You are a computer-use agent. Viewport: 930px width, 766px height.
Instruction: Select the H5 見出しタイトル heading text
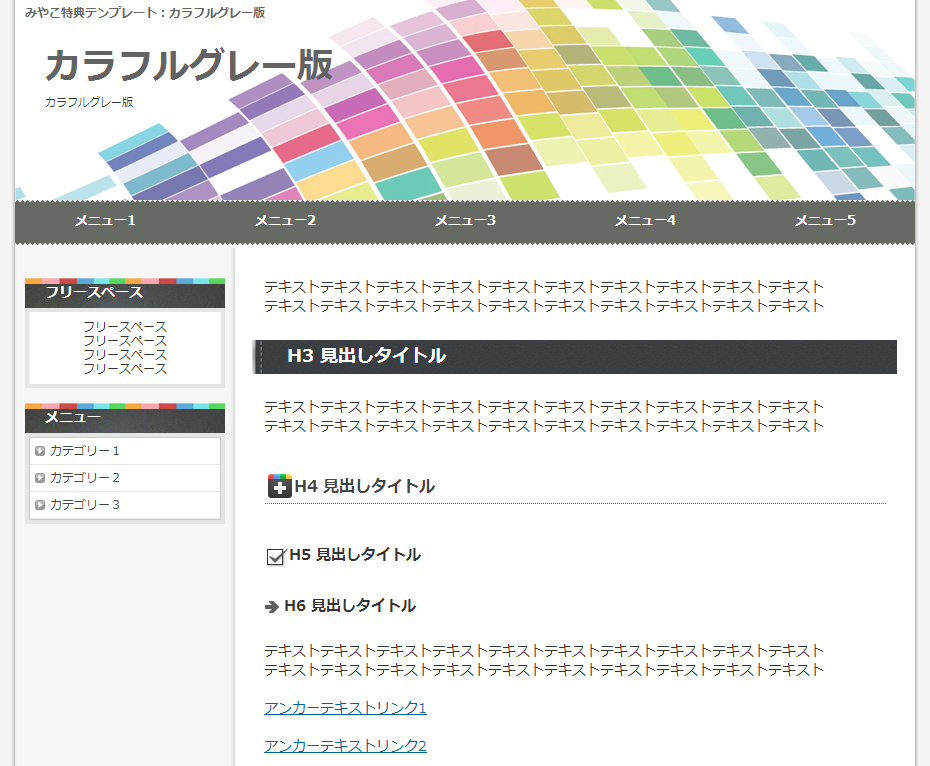coord(355,555)
